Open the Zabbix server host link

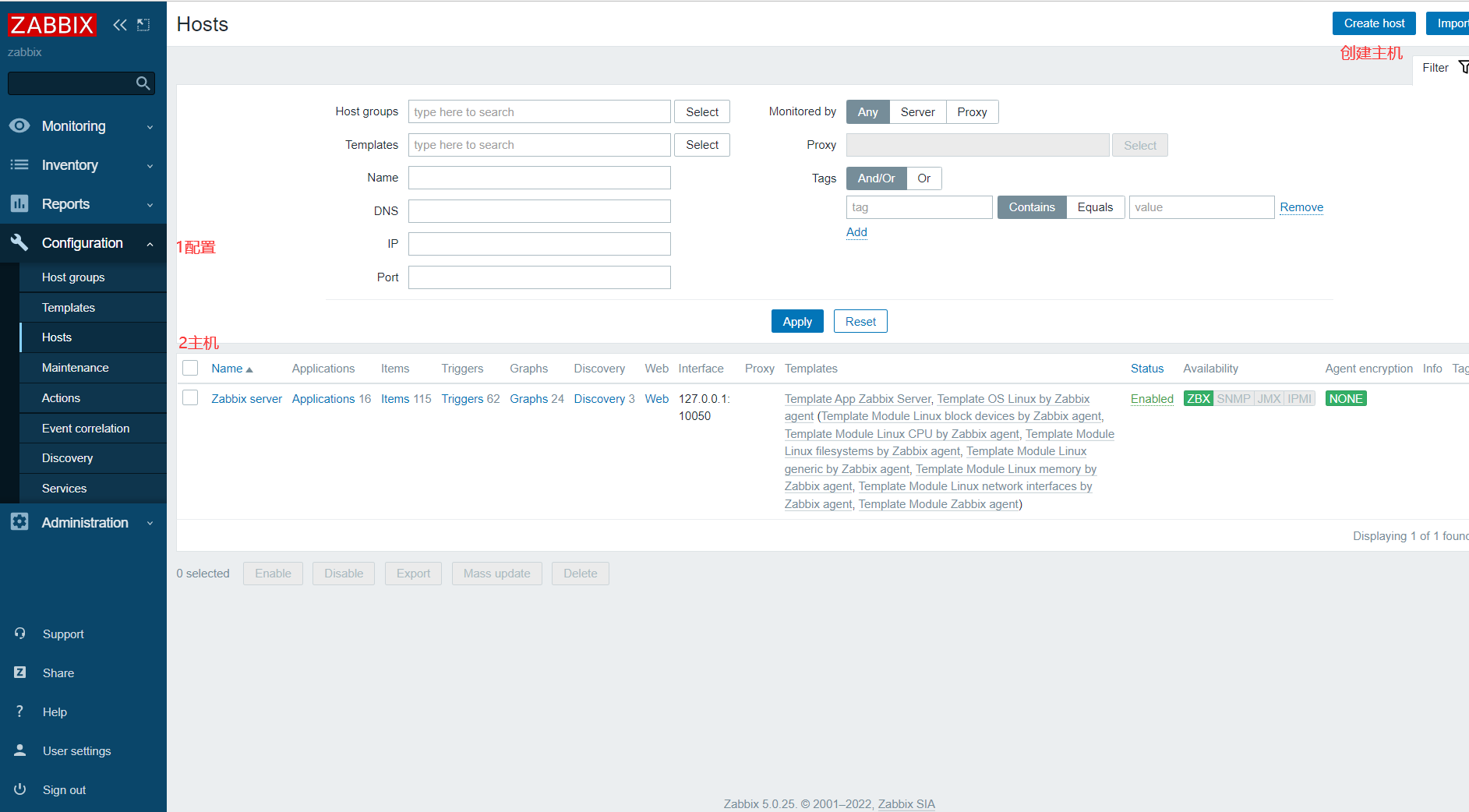click(x=246, y=399)
